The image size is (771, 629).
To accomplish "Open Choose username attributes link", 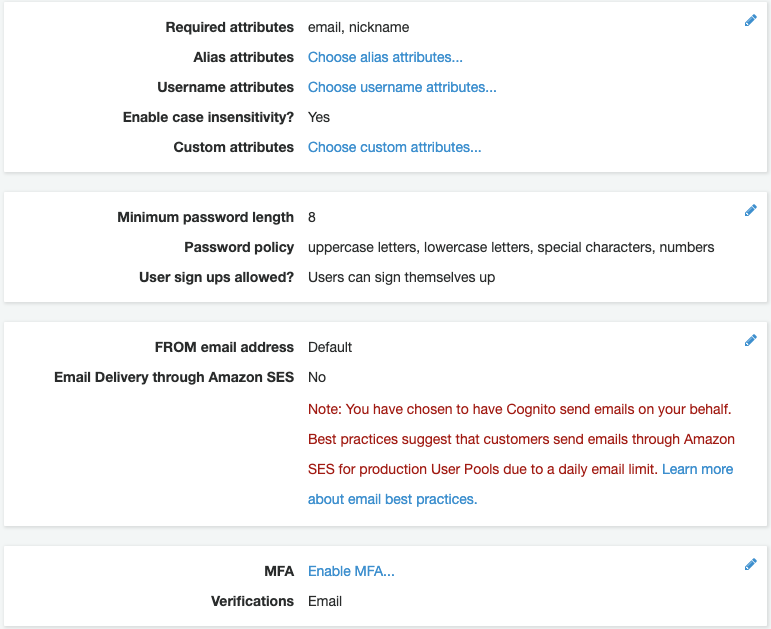I will coord(402,87).
